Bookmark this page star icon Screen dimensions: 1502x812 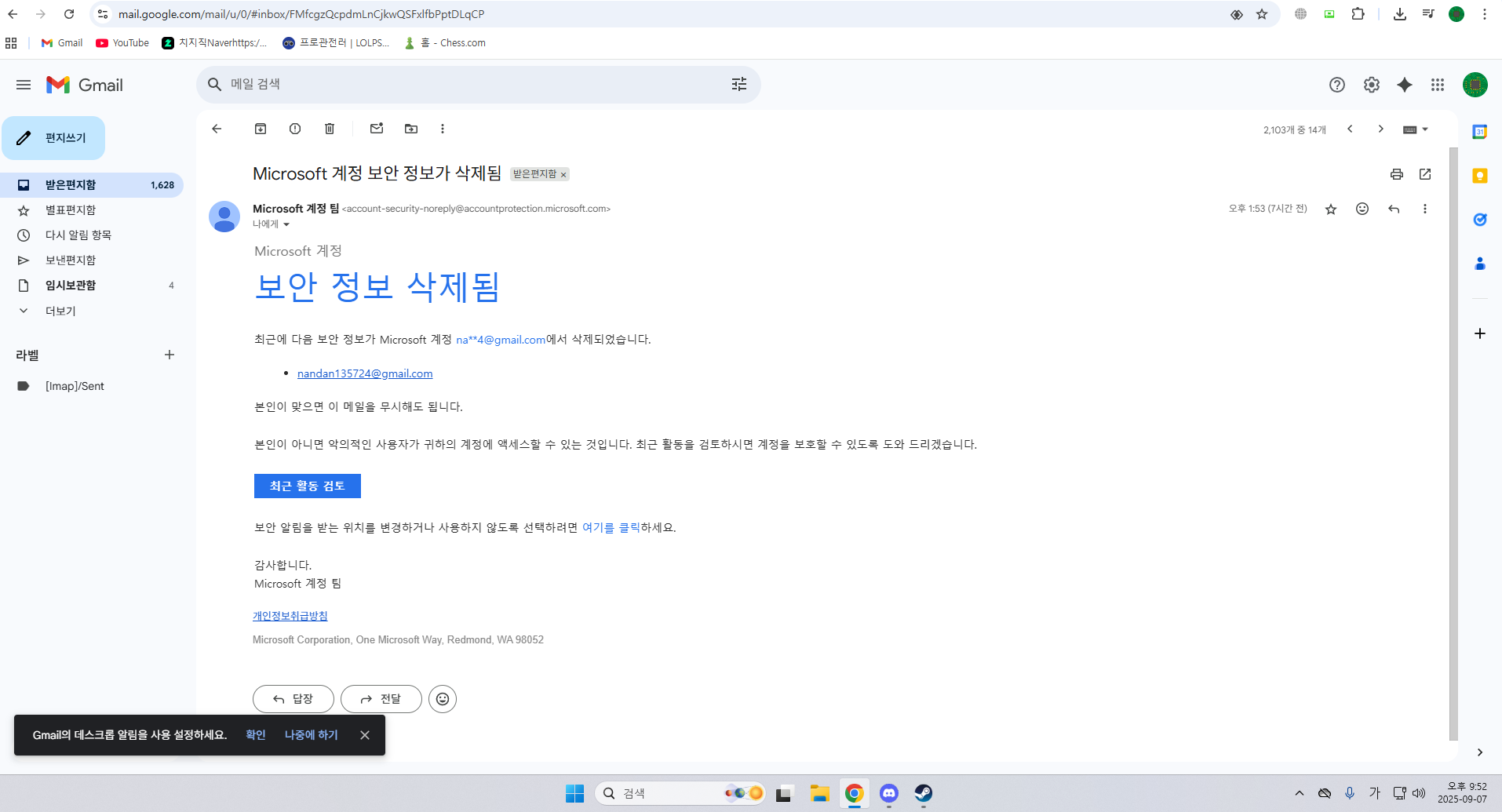tap(1262, 14)
